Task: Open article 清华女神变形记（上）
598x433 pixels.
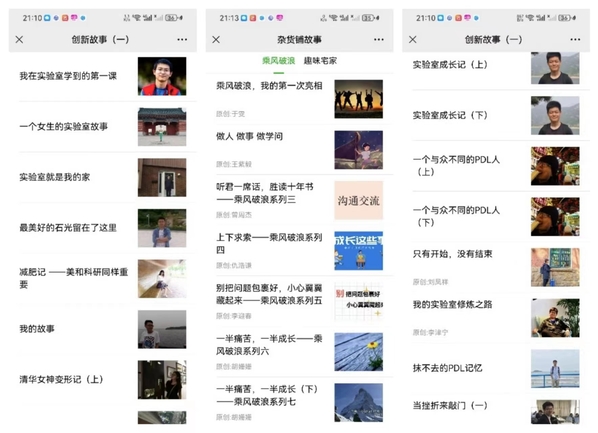Action: click(x=103, y=380)
